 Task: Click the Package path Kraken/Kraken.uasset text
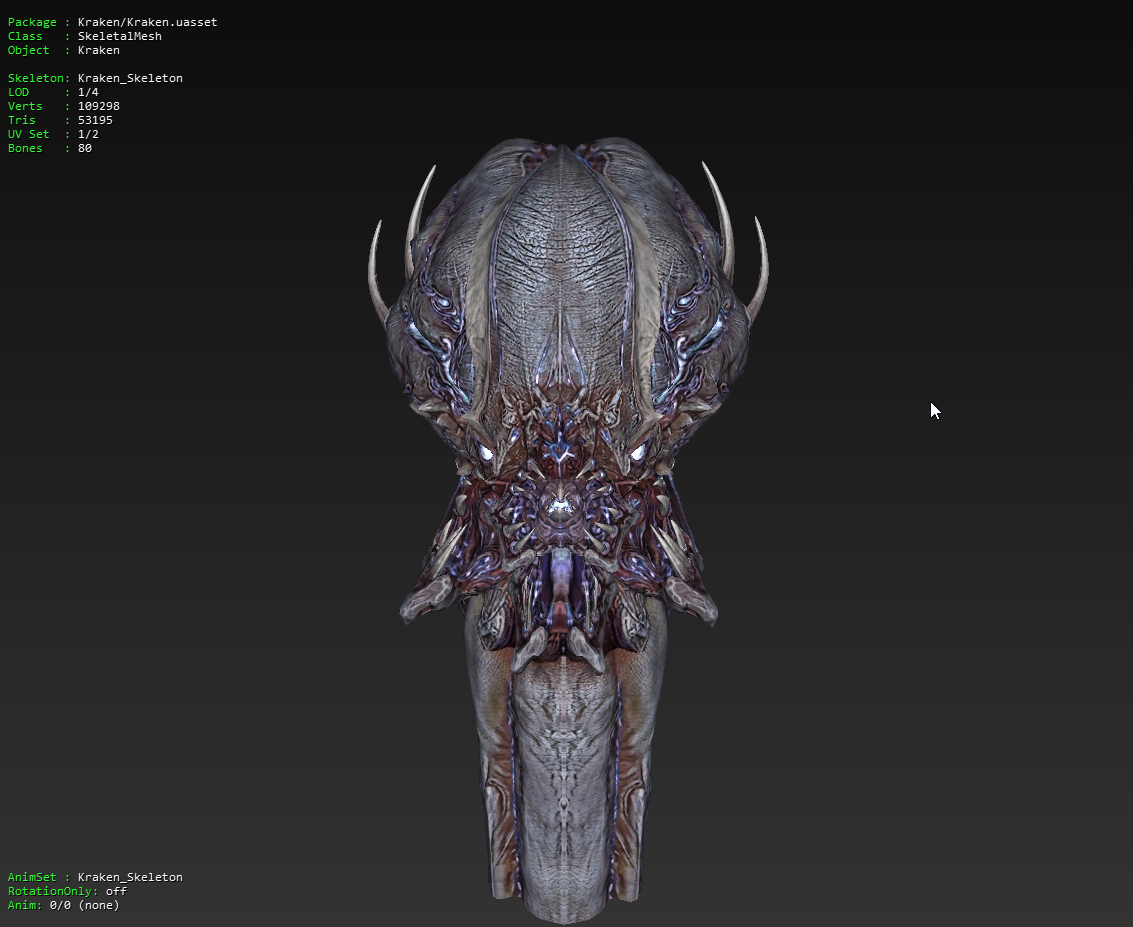[x=147, y=22]
